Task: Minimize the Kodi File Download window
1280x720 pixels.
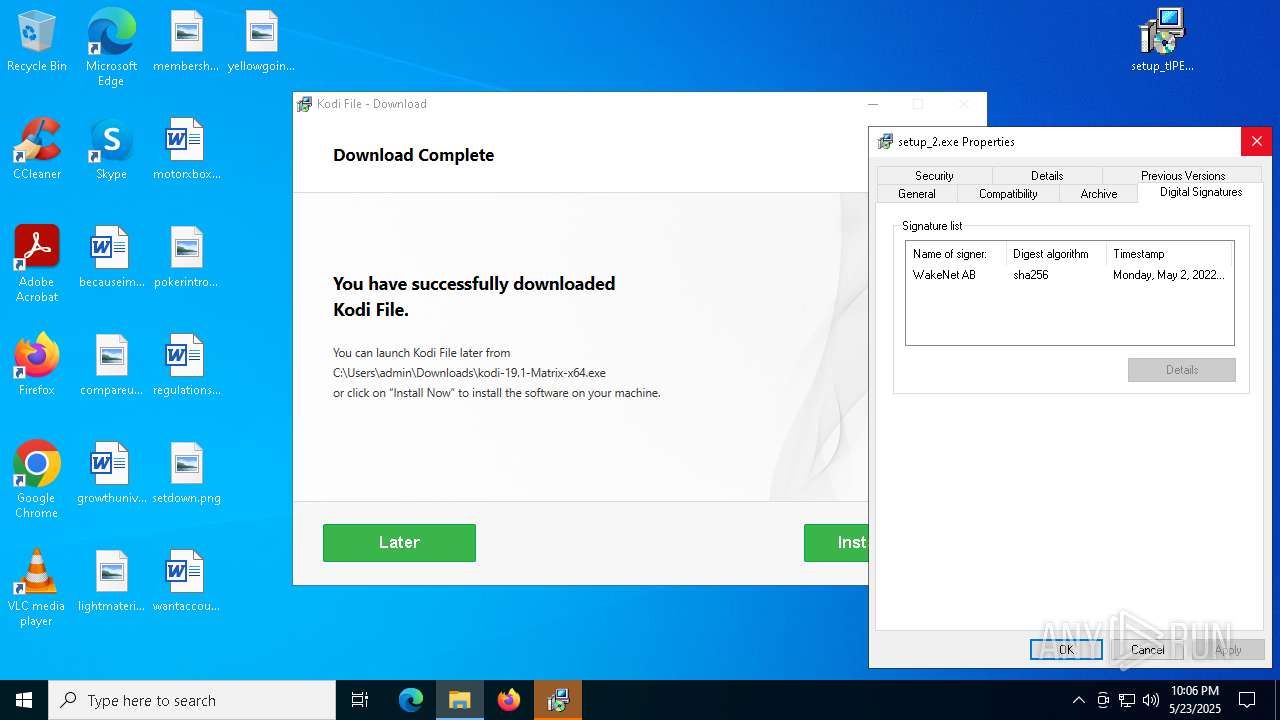Action: point(873,104)
